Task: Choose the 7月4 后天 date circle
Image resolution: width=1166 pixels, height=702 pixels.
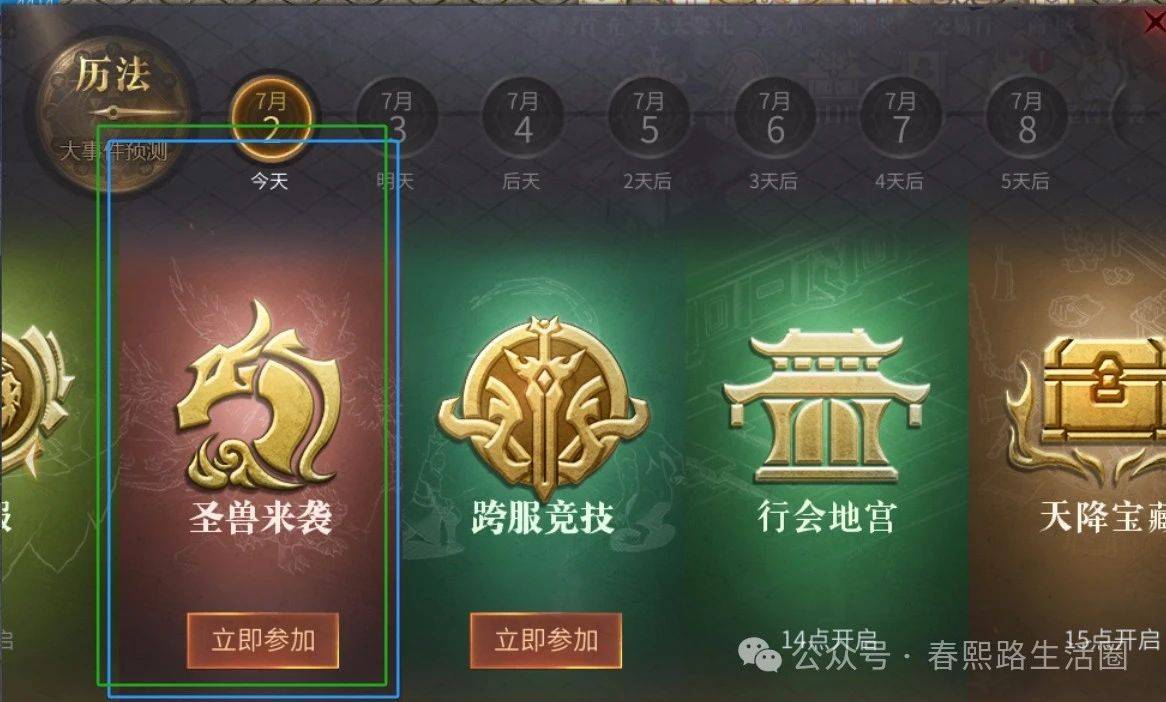Action: click(x=523, y=119)
